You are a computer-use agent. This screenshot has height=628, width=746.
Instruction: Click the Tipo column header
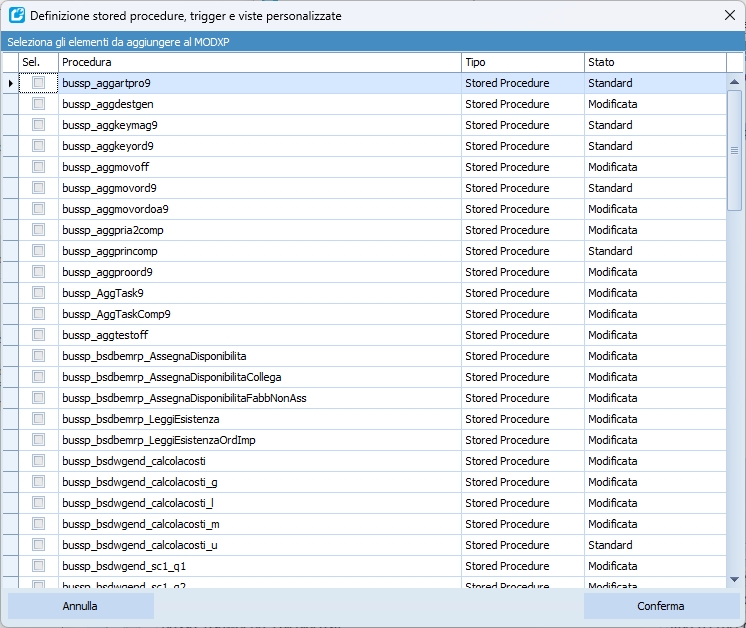pos(522,62)
